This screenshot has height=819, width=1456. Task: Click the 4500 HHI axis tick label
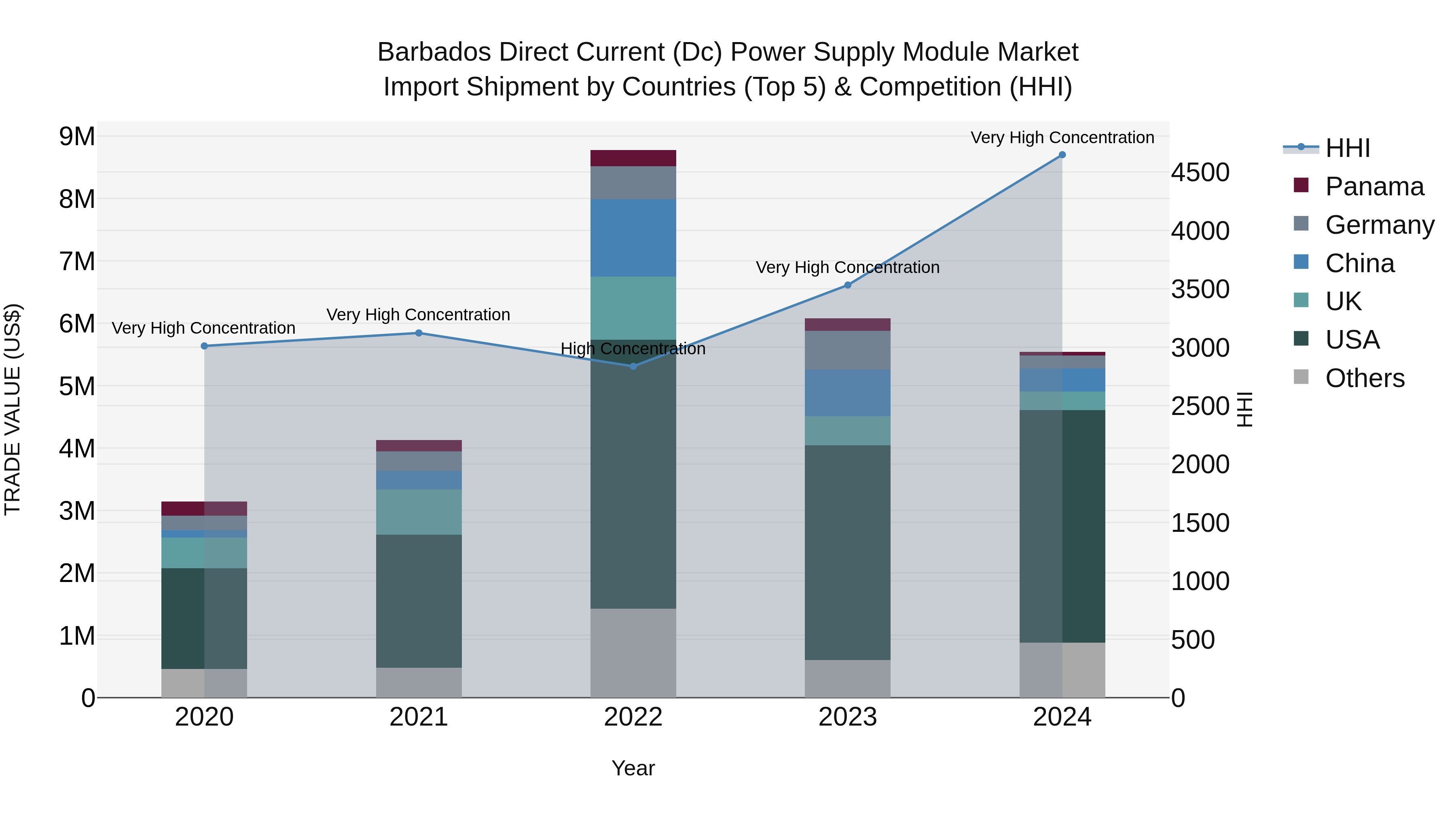click(1200, 172)
